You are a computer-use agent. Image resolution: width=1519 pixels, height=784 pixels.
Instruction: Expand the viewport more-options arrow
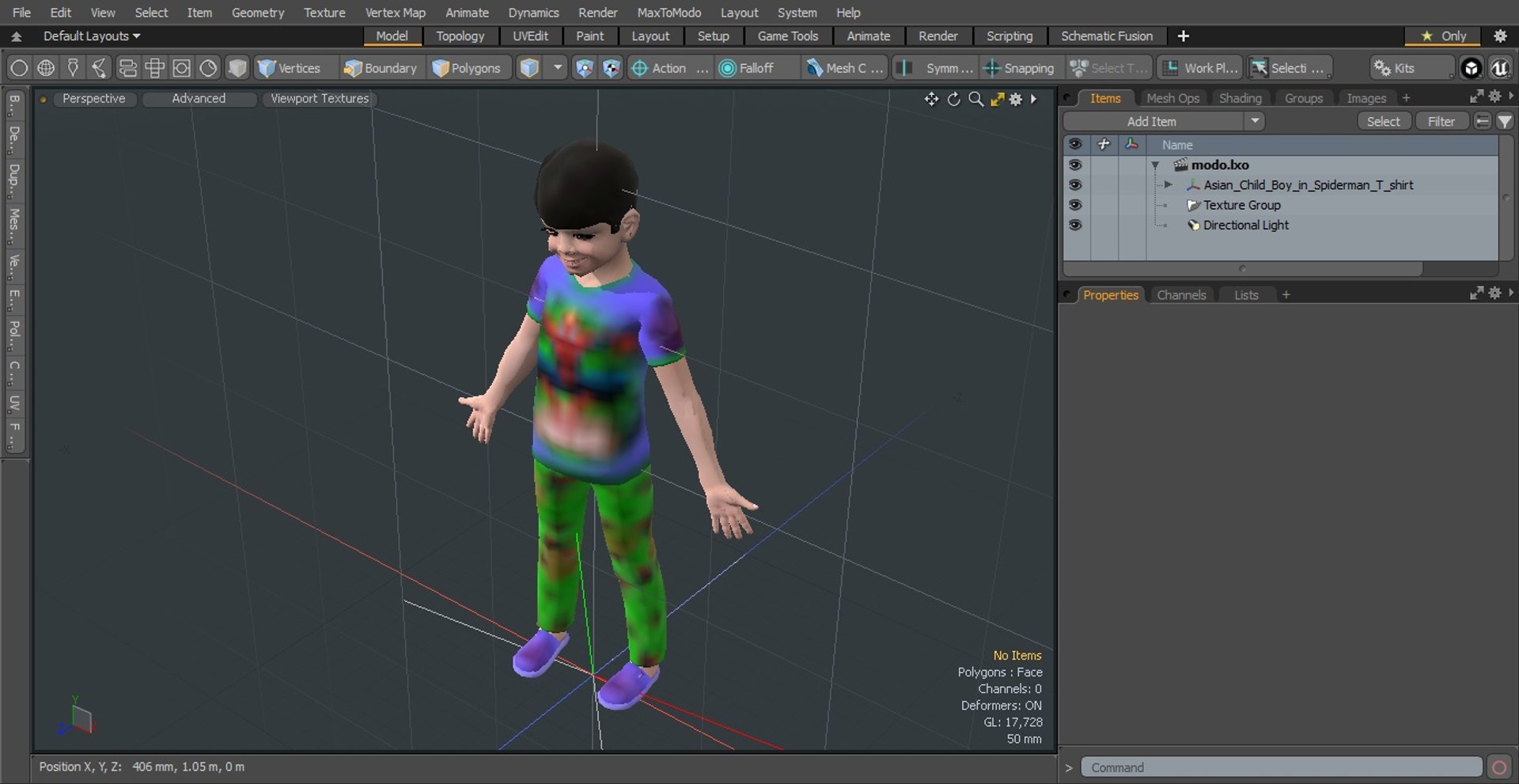point(1034,99)
